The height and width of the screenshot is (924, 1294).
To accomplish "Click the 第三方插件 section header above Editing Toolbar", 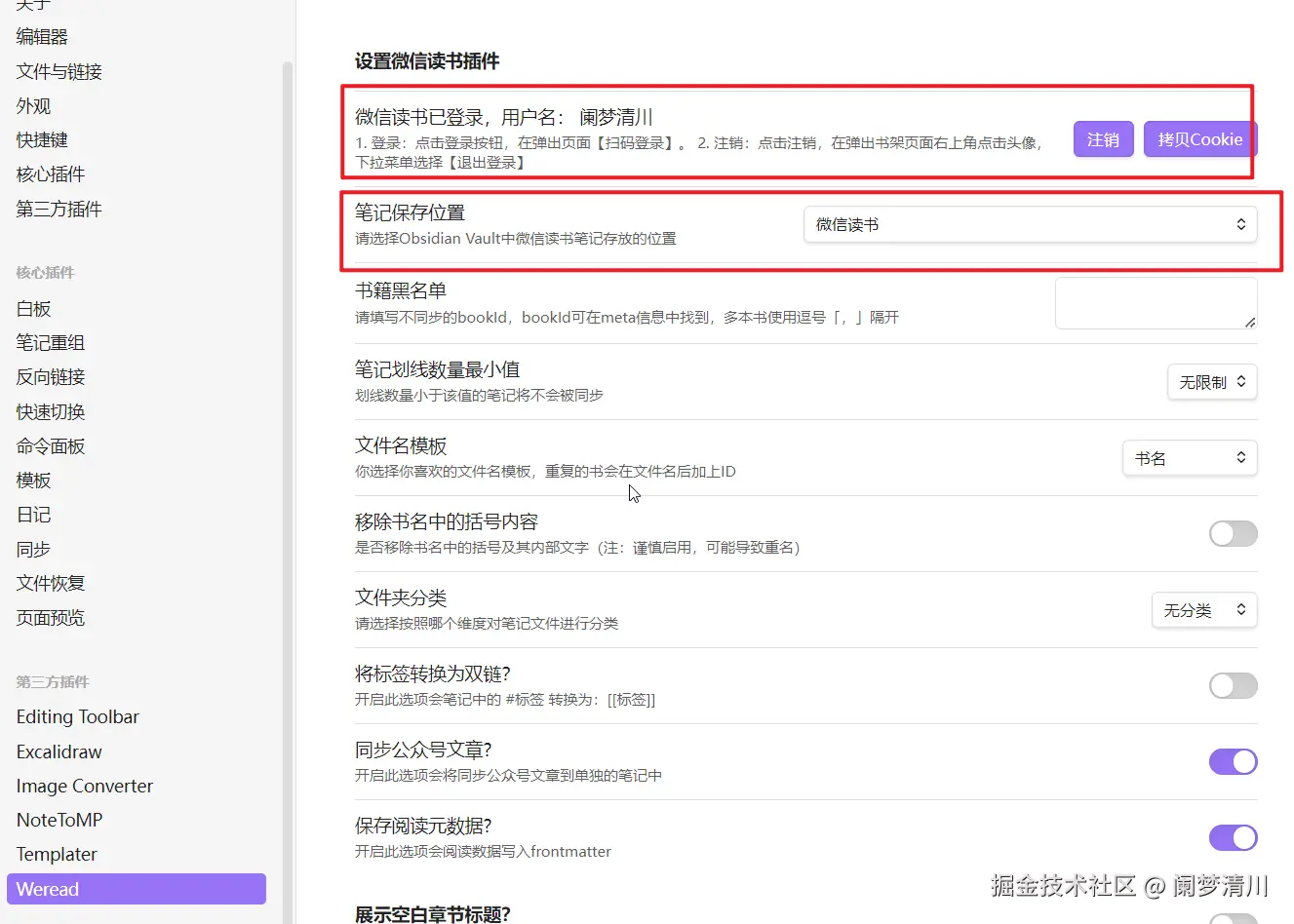I will coord(53,682).
